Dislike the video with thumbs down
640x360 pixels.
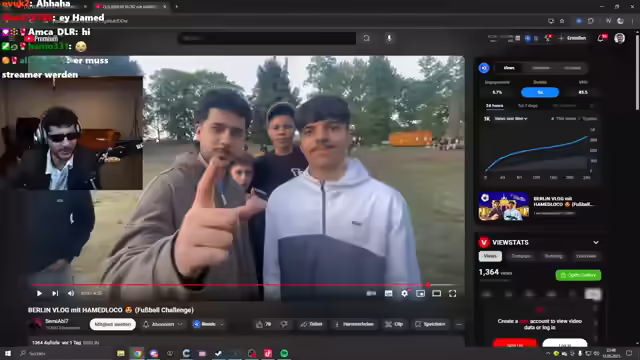[x=284, y=324]
